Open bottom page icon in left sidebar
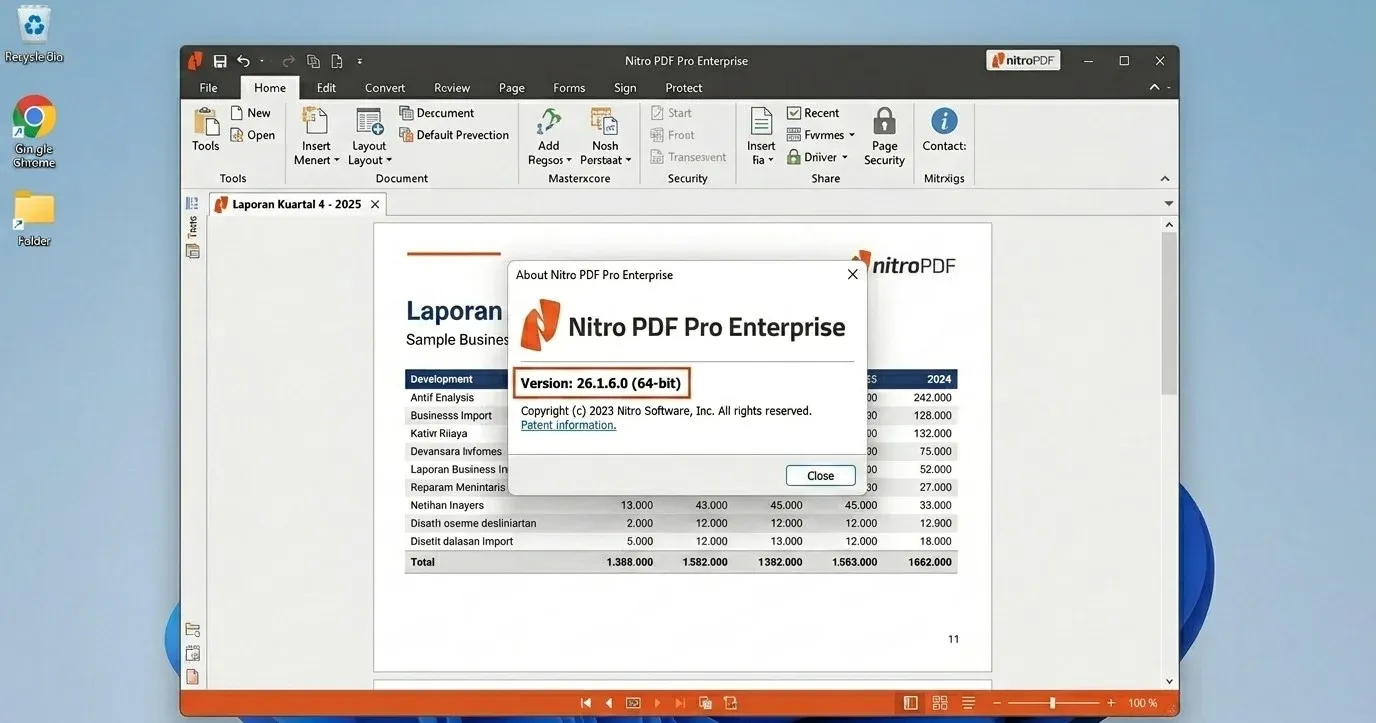This screenshot has width=1376, height=723. point(192,677)
